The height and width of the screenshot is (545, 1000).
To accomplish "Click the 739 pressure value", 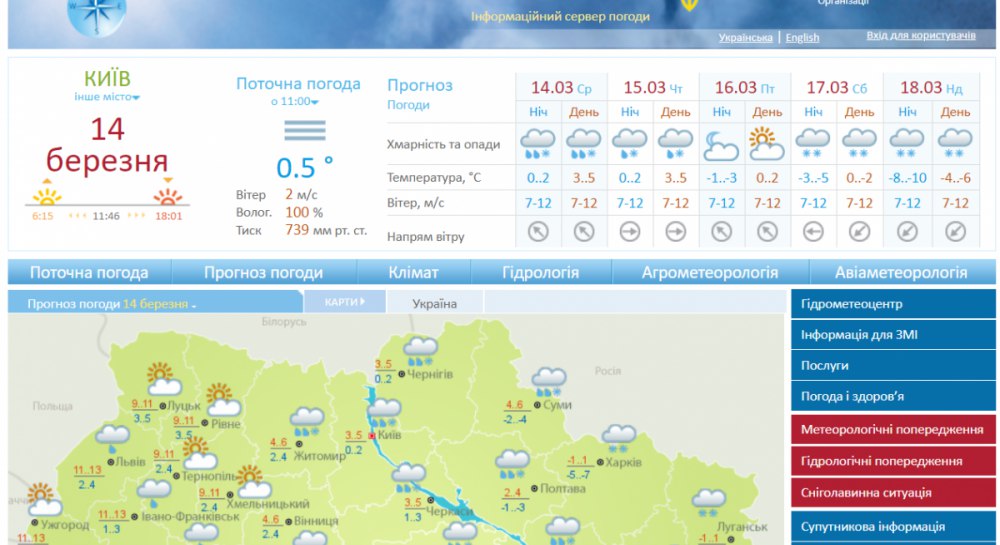I will point(297,229).
